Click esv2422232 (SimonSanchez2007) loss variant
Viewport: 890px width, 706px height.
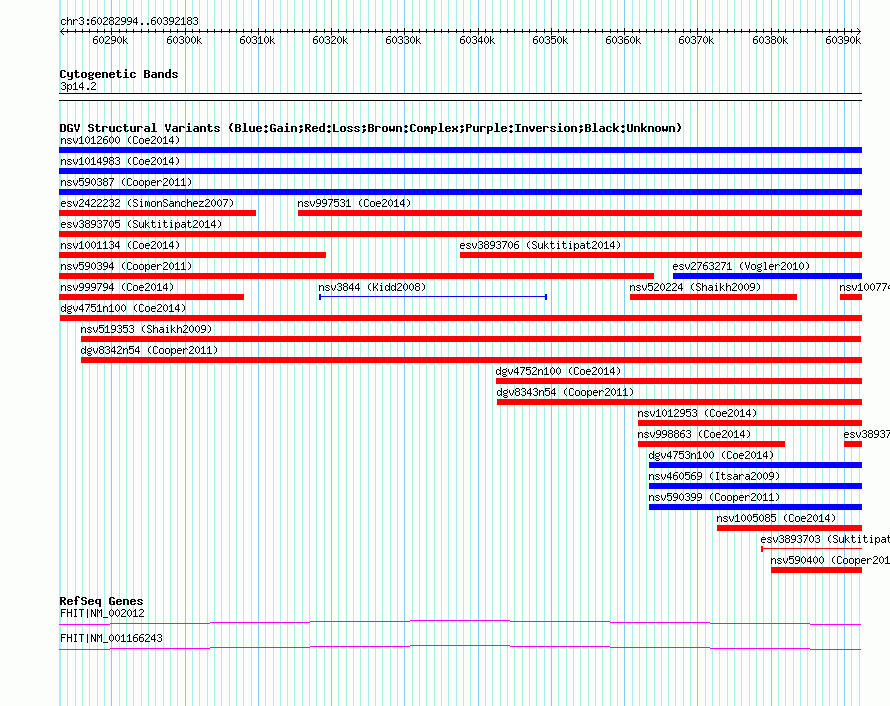[147, 203]
